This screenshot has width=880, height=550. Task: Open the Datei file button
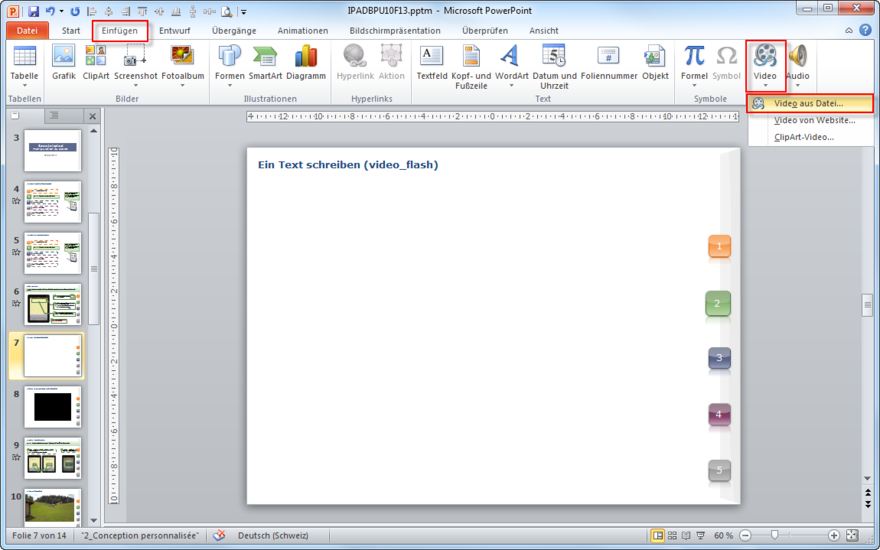coord(27,31)
